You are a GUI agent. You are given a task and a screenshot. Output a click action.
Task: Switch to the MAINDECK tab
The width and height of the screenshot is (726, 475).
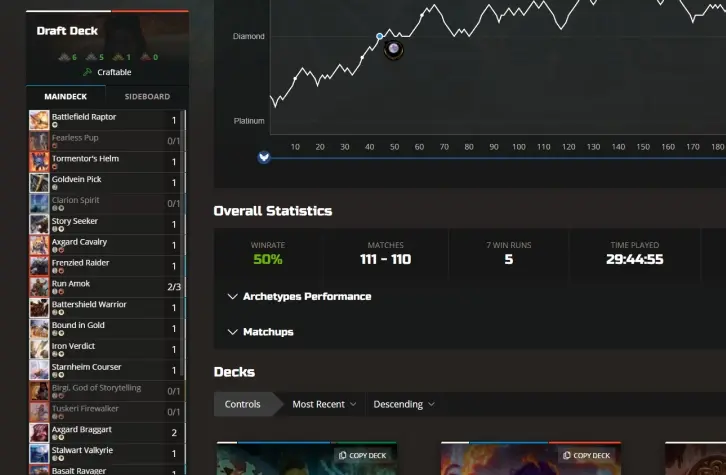coord(65,96)
